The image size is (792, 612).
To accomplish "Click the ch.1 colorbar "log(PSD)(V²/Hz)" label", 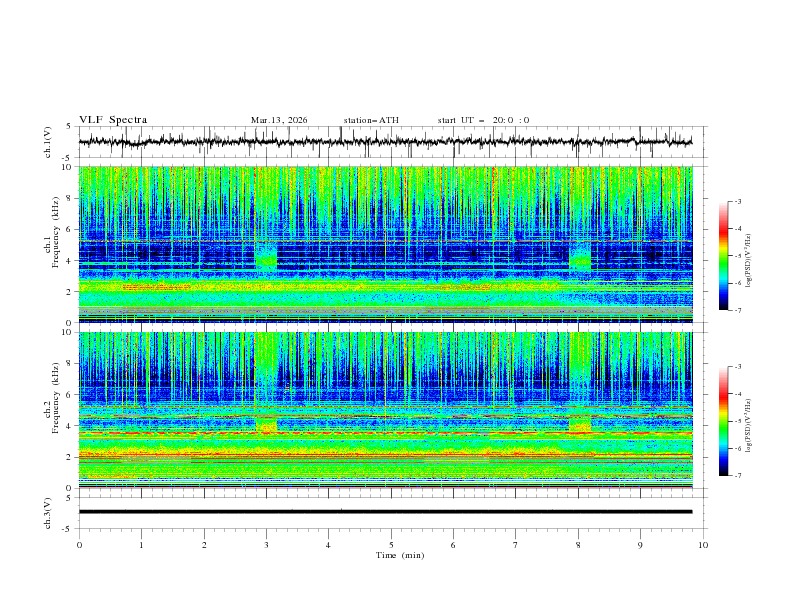I will point(749,261).
